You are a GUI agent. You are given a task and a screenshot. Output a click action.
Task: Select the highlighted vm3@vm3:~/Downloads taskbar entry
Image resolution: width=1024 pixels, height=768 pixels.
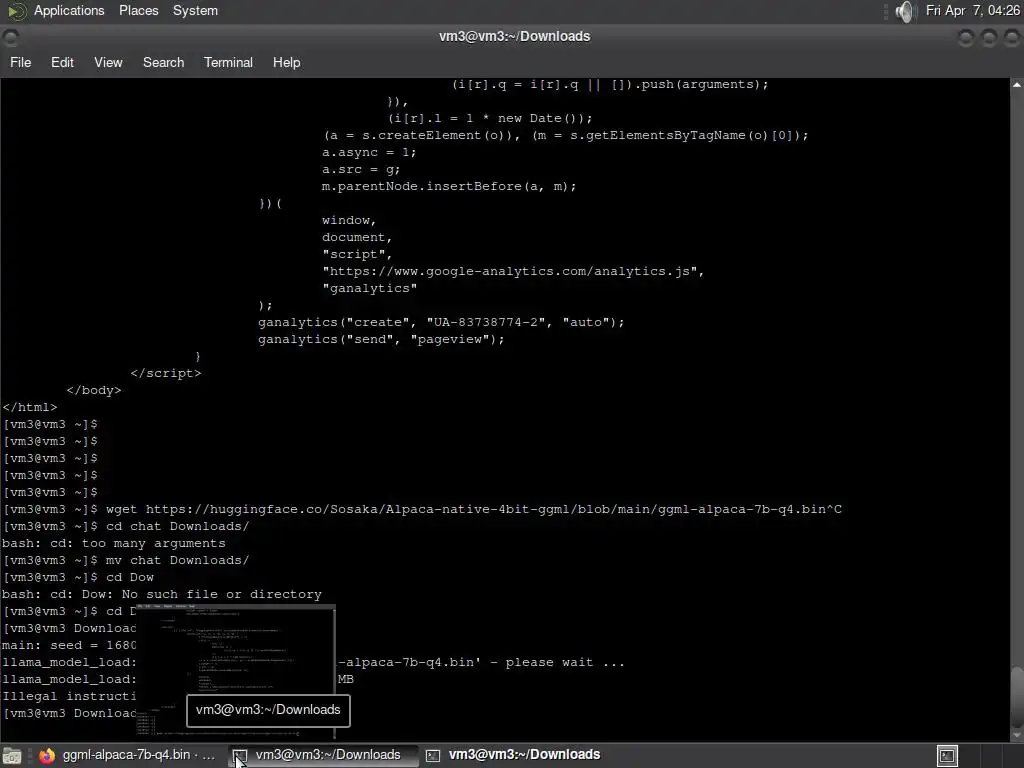coord(323,755)
